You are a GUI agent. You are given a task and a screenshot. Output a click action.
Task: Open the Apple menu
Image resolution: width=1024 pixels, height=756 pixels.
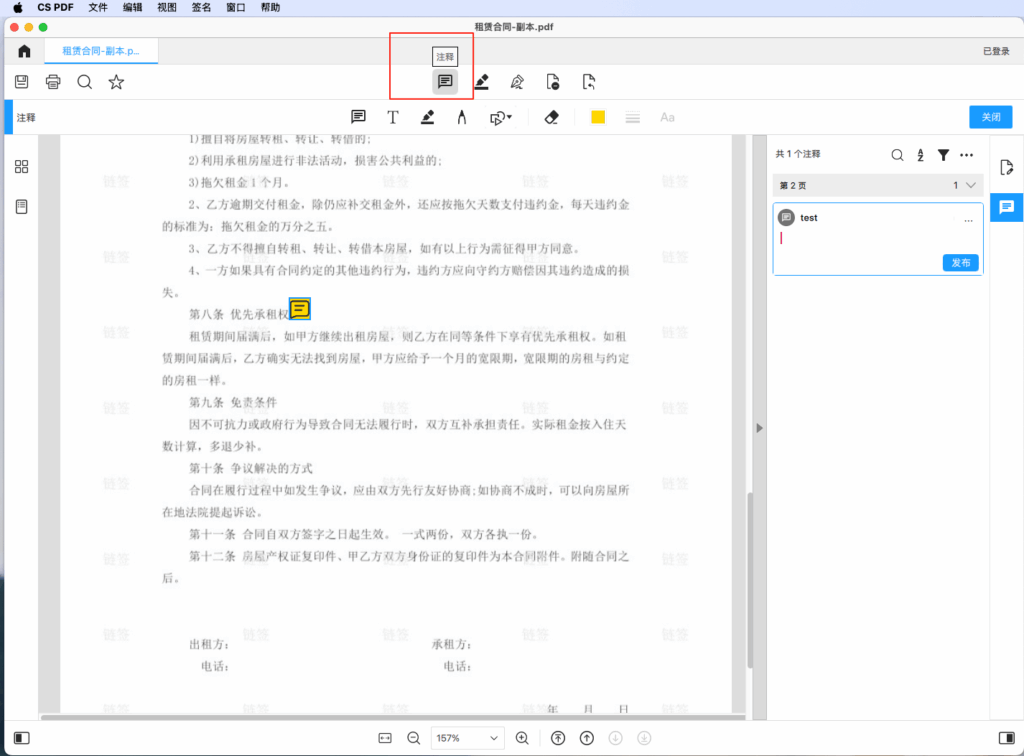tap(18, 7)
